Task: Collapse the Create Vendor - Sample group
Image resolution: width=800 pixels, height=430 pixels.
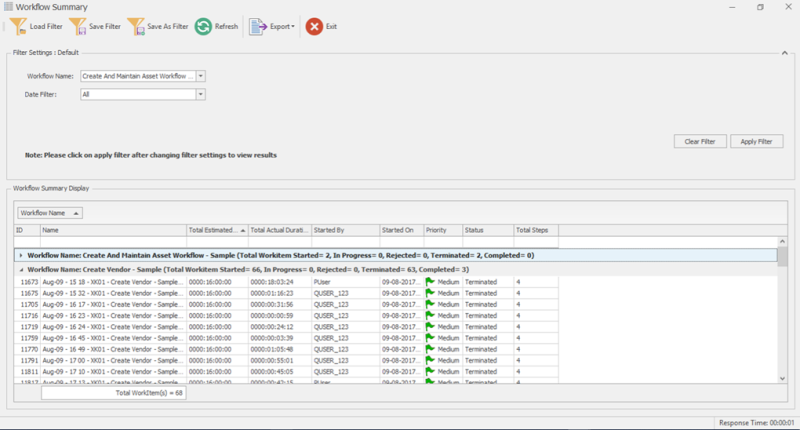Action: tap(22, 270)
